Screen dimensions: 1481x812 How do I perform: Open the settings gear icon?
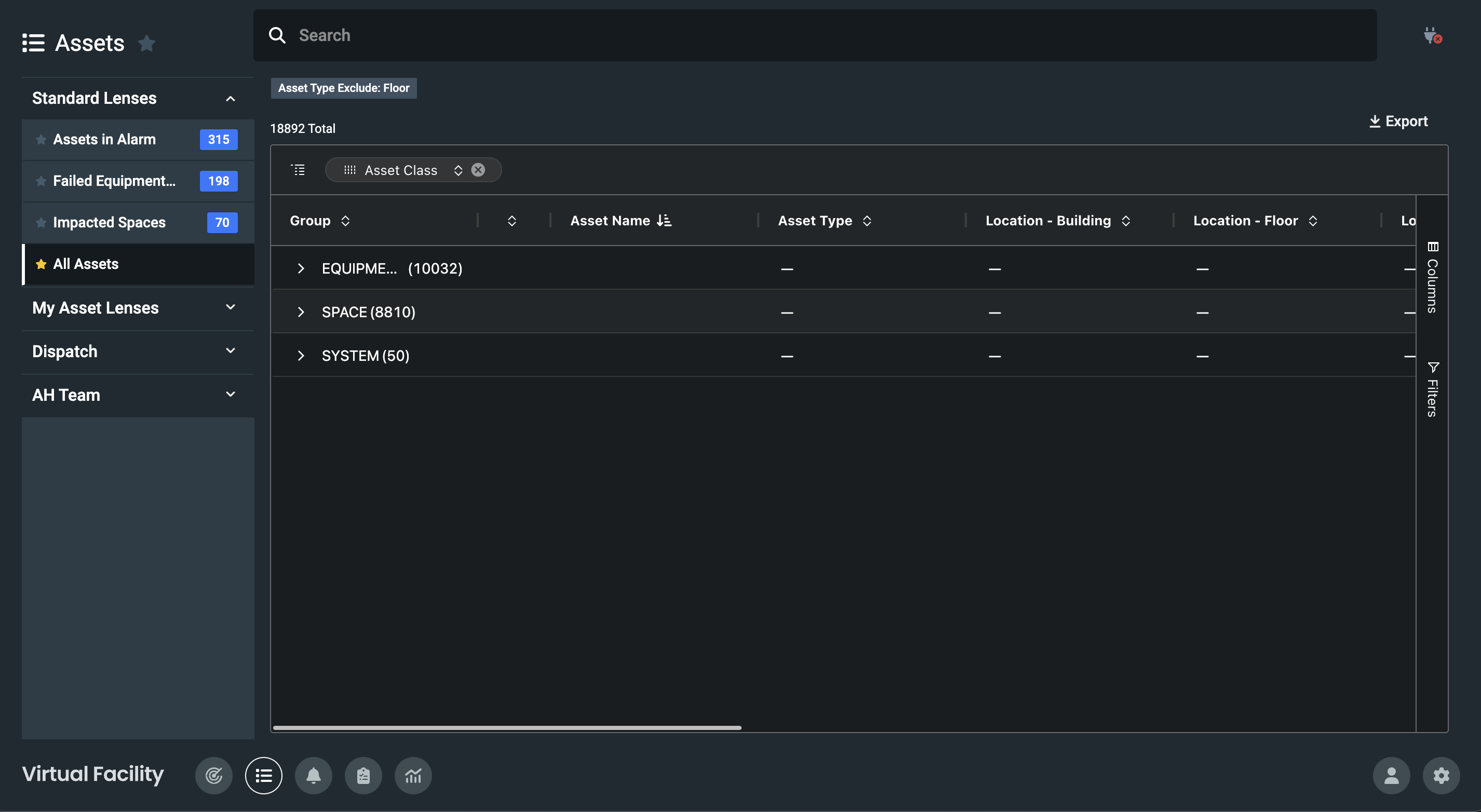pos(1440,775)
